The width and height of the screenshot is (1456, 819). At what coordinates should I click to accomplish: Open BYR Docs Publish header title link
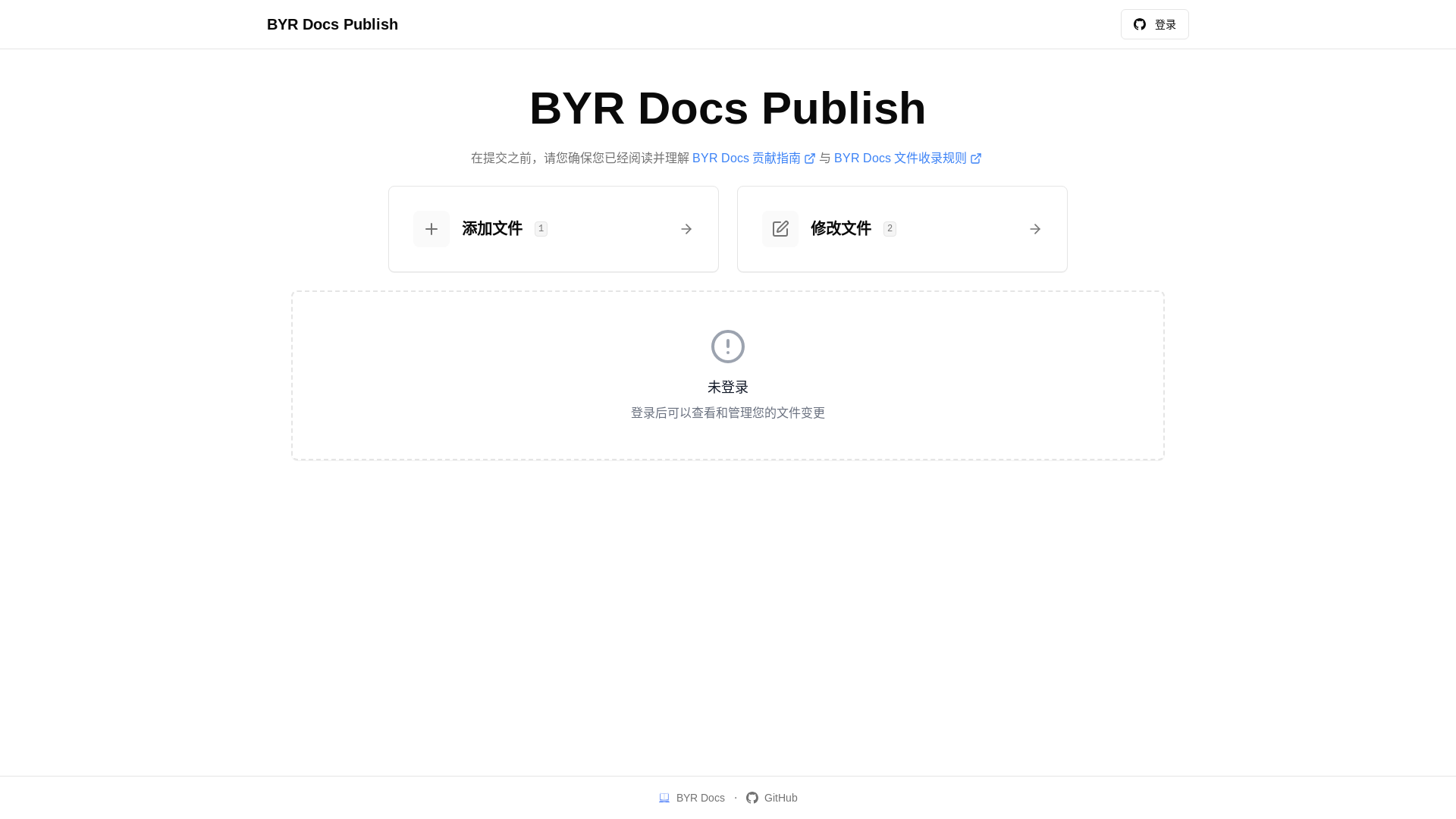[x=332, y=24]
